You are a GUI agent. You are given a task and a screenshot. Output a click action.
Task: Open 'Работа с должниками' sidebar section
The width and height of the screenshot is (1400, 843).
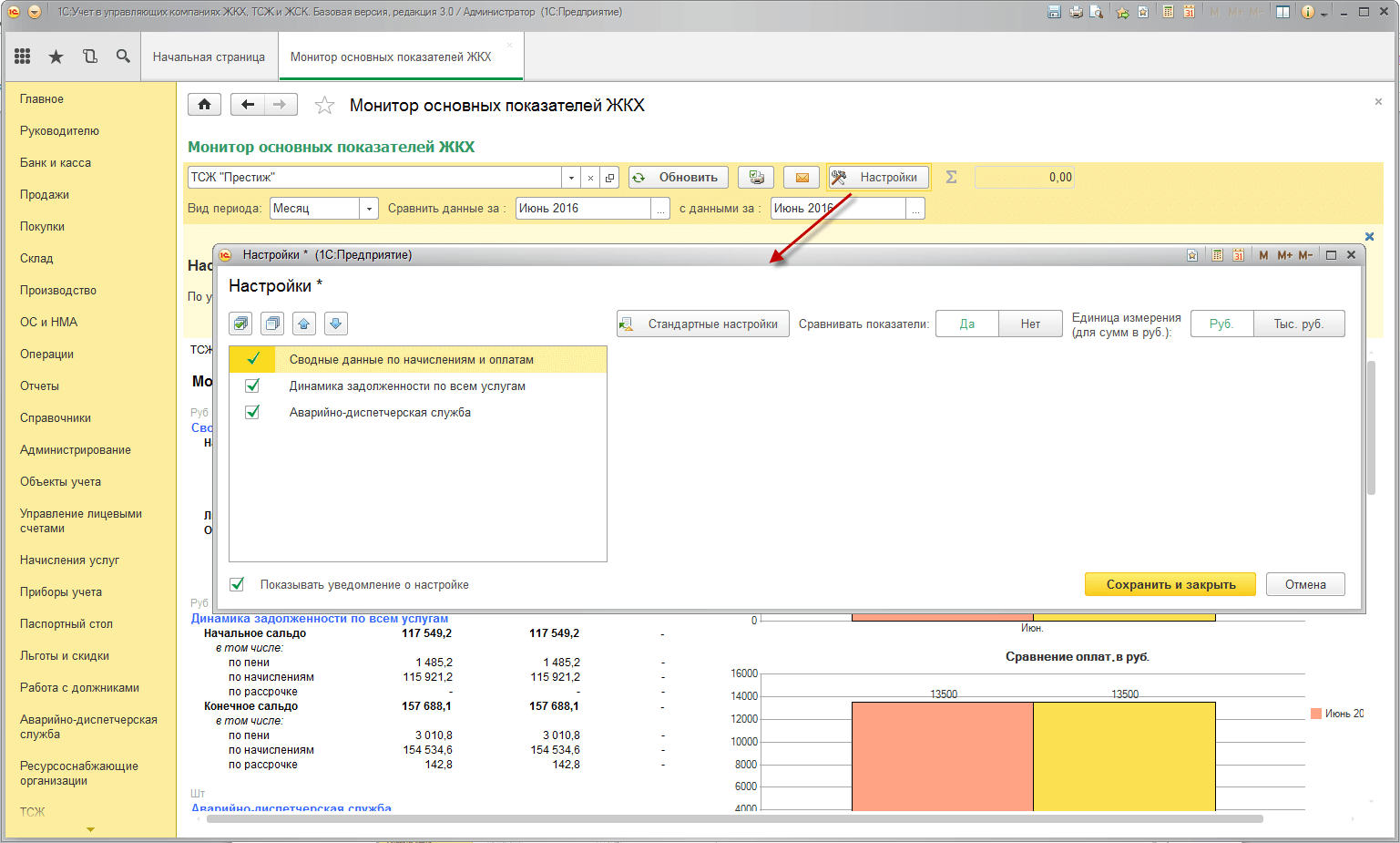pyautogui.click(x=79, y=688)
